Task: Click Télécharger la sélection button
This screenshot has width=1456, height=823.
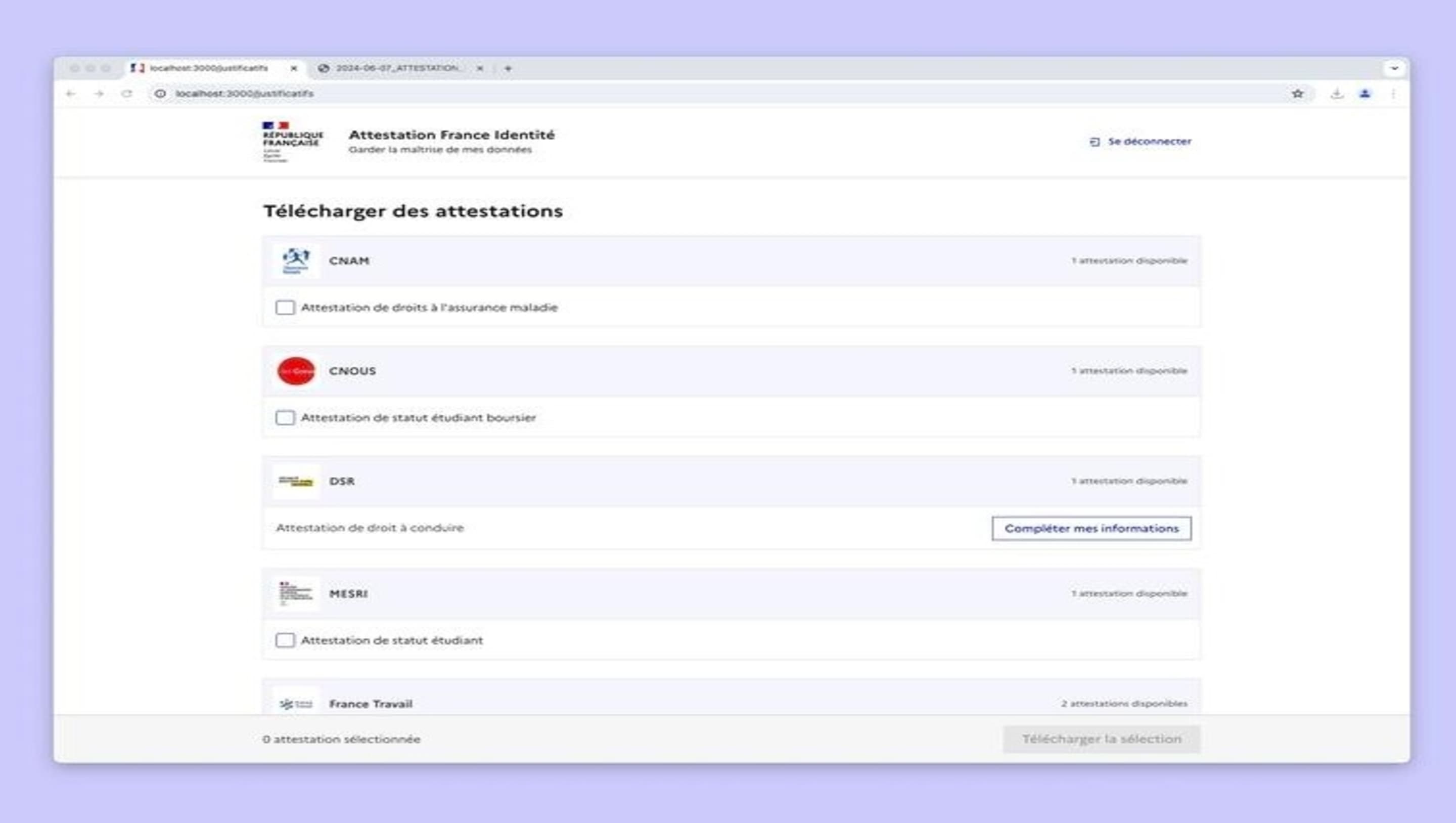Action: [1101, 739]
